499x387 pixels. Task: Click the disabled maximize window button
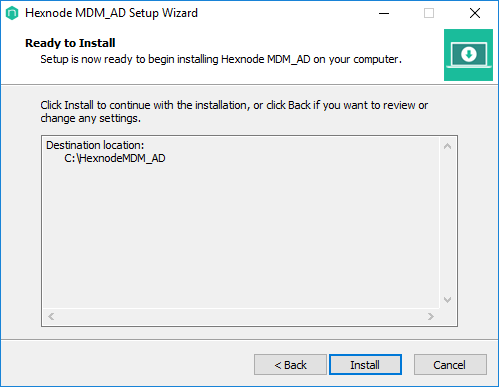pyautogui.click(x=429, y=13)
